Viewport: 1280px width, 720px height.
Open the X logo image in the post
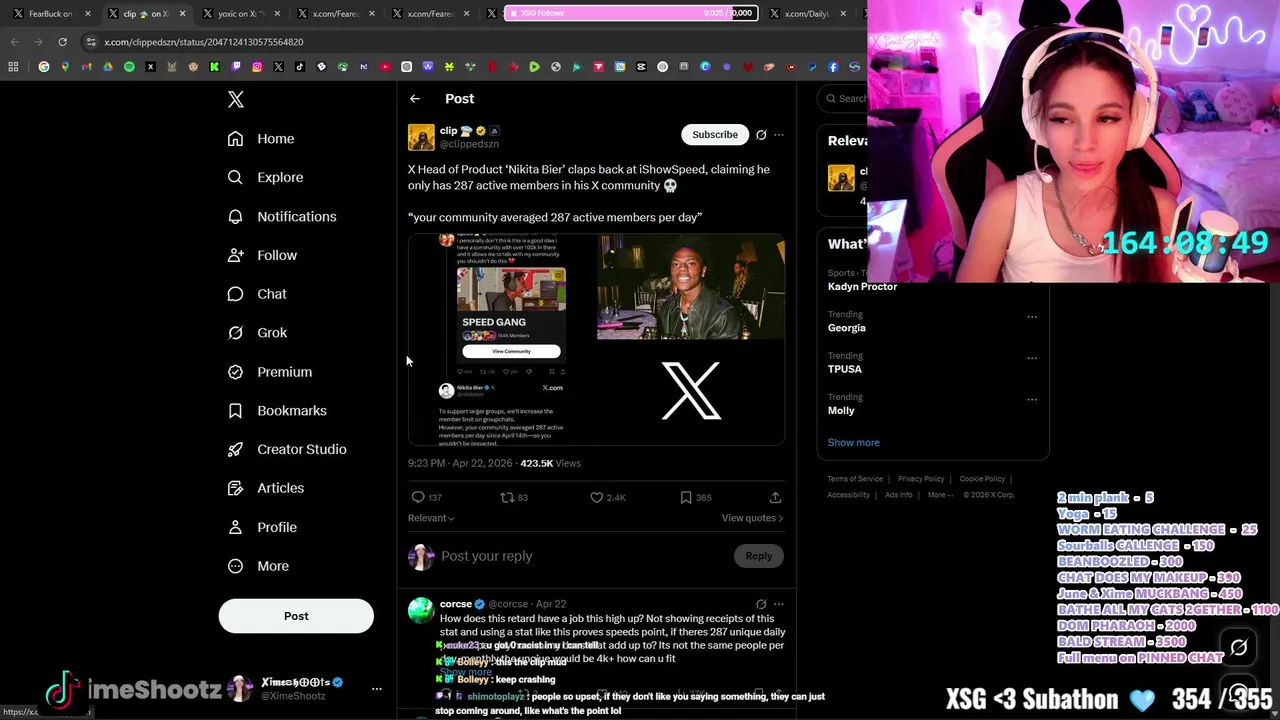point(691,392)
